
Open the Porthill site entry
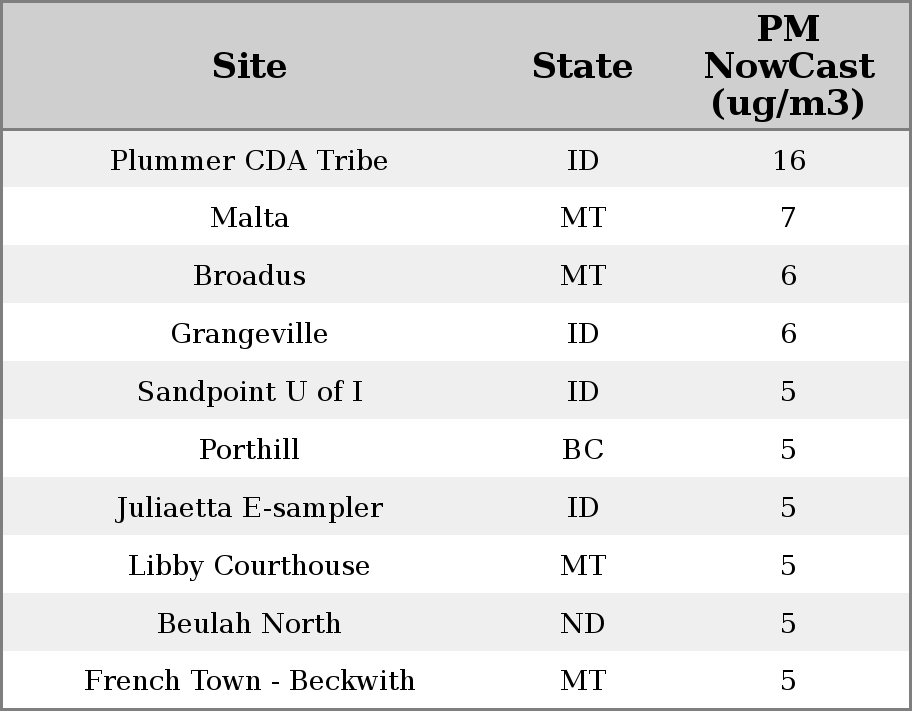pyautogui.click(x=249, y=450)
